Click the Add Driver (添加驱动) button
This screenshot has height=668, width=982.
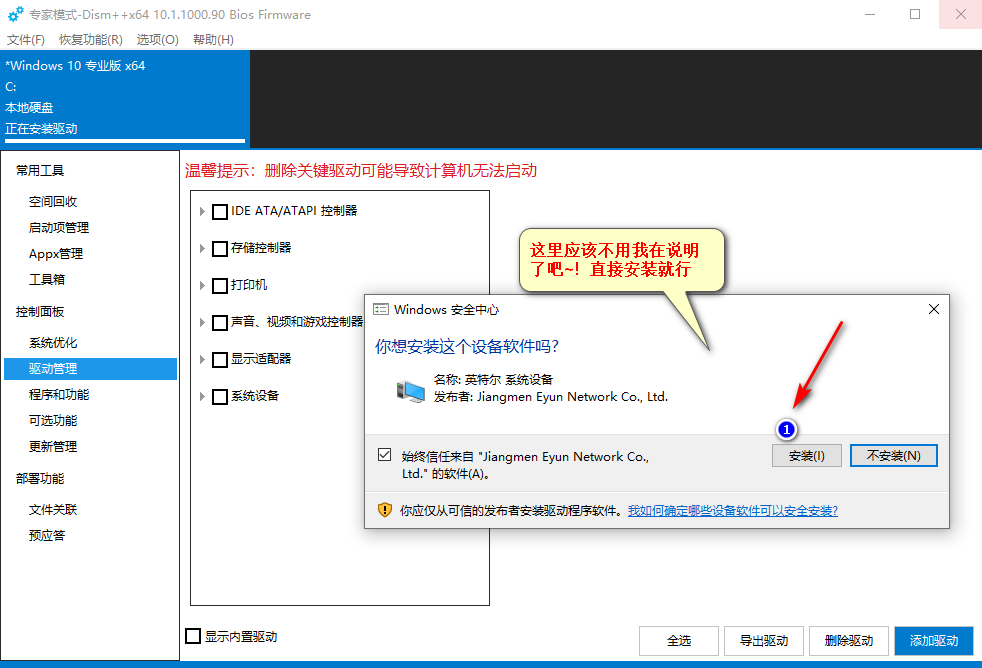point(933,641)
